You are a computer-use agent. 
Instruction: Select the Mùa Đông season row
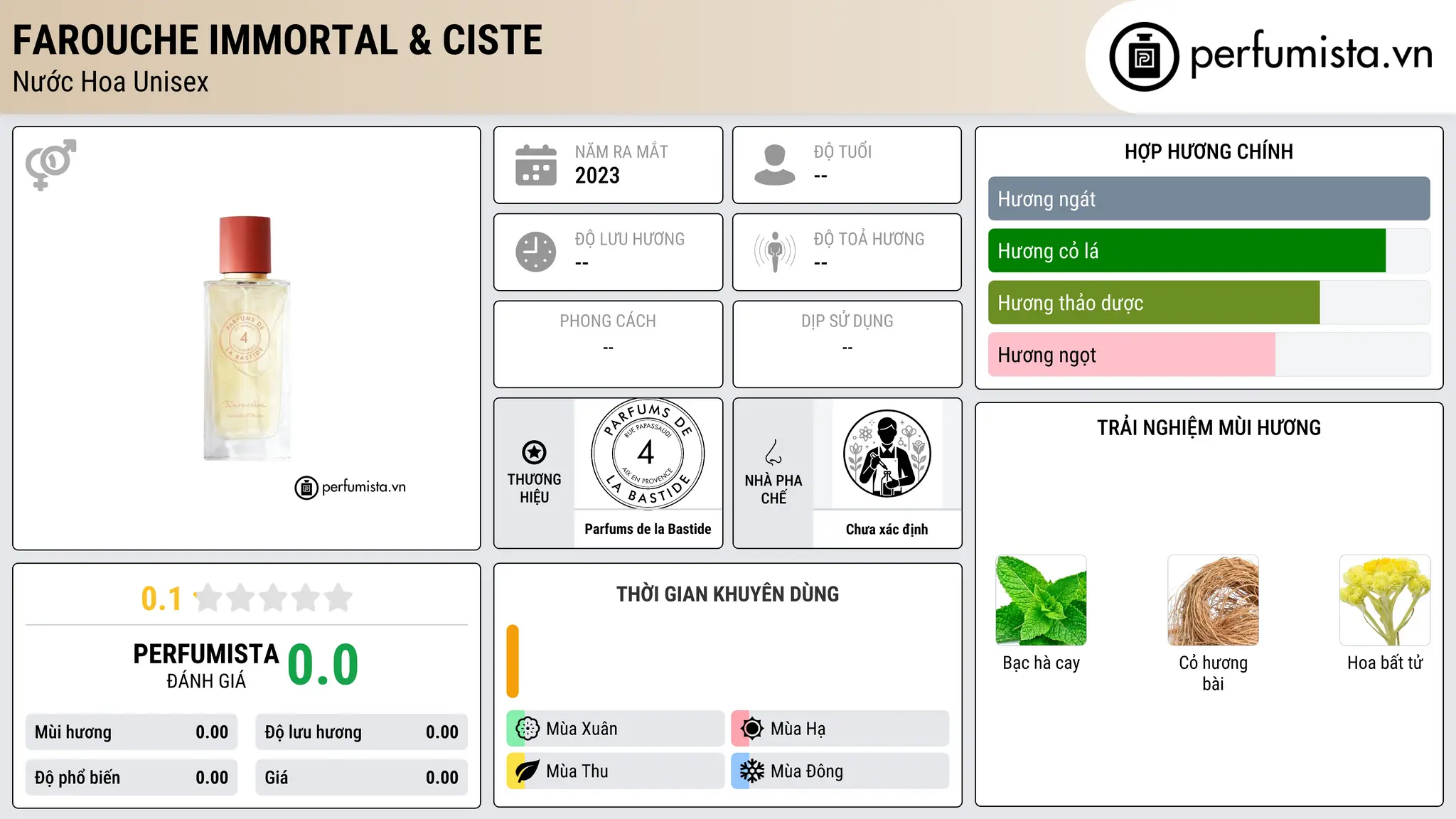point(840,771)
